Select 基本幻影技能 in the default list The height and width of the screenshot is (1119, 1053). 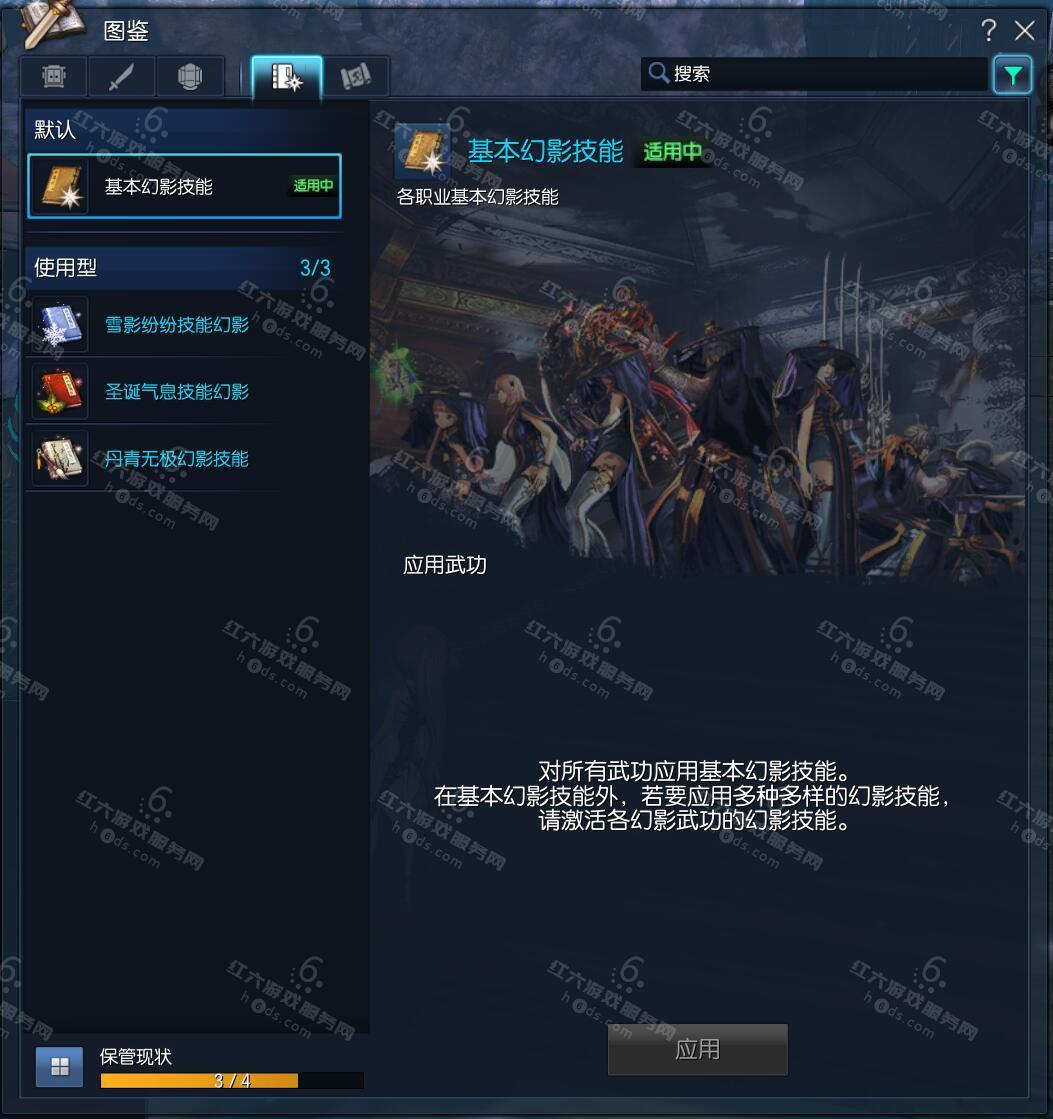coord(184,186)
